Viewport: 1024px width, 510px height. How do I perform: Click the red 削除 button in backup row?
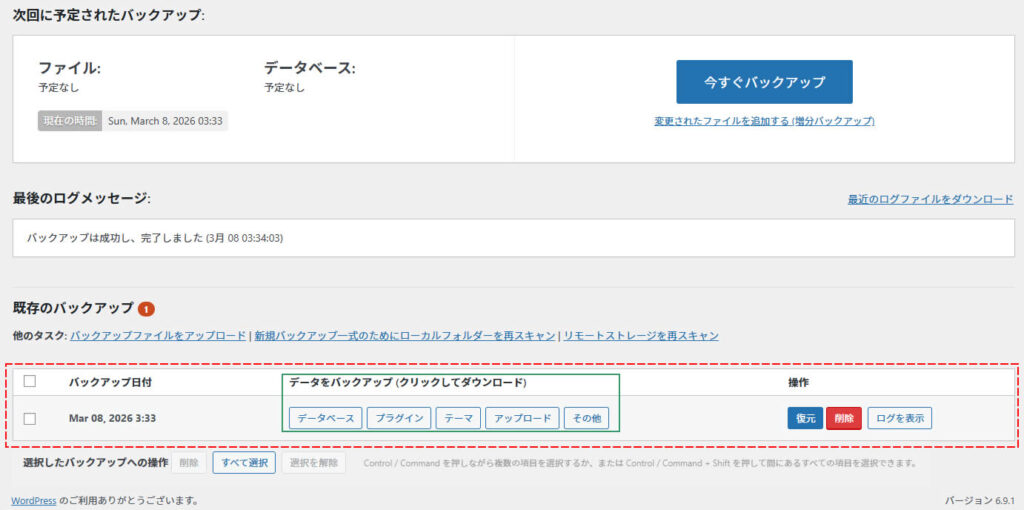(844, 419)
